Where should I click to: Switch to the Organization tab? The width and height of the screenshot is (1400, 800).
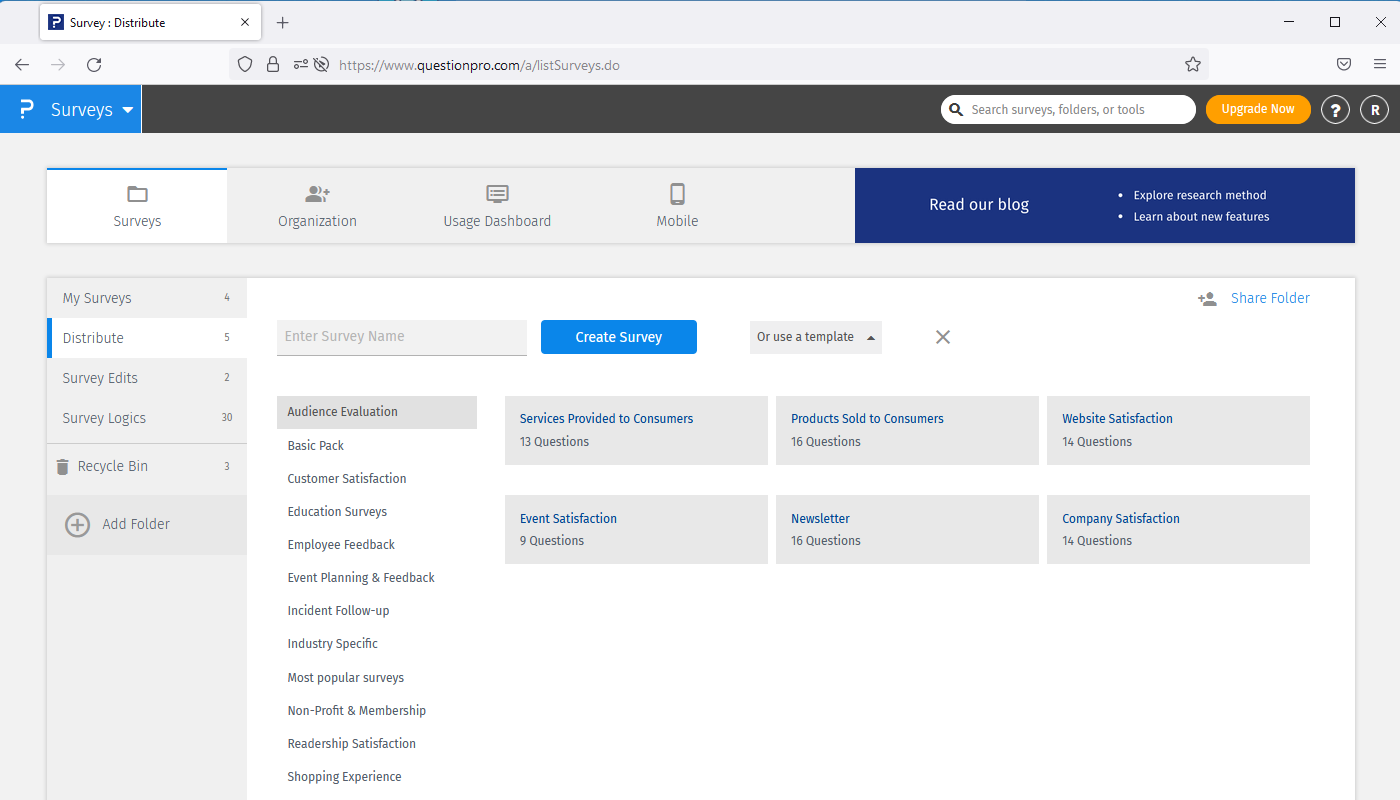(317, 206)
